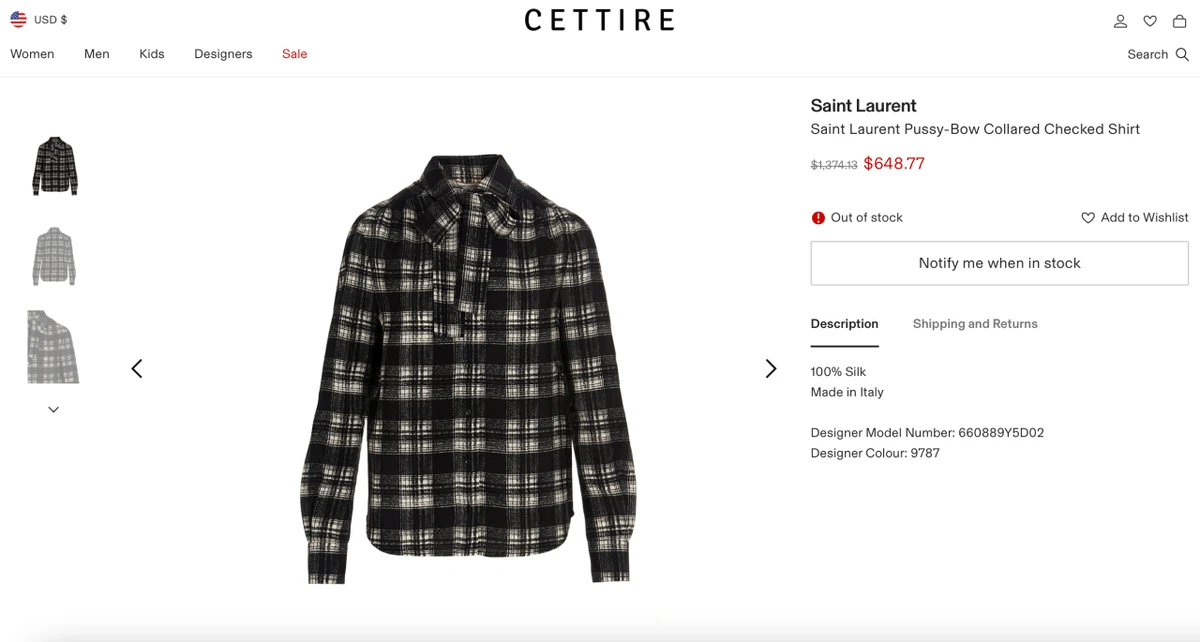The image size is (1200, 642).
Task: Click the CETTIRE logo
Action: (x=599, y=20)
